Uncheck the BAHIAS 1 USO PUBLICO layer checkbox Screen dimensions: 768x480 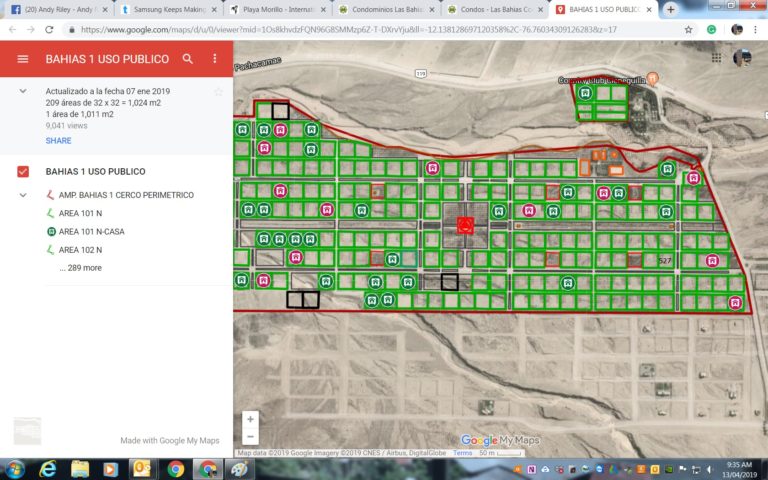pyautogui.click(x=23, y=171)
